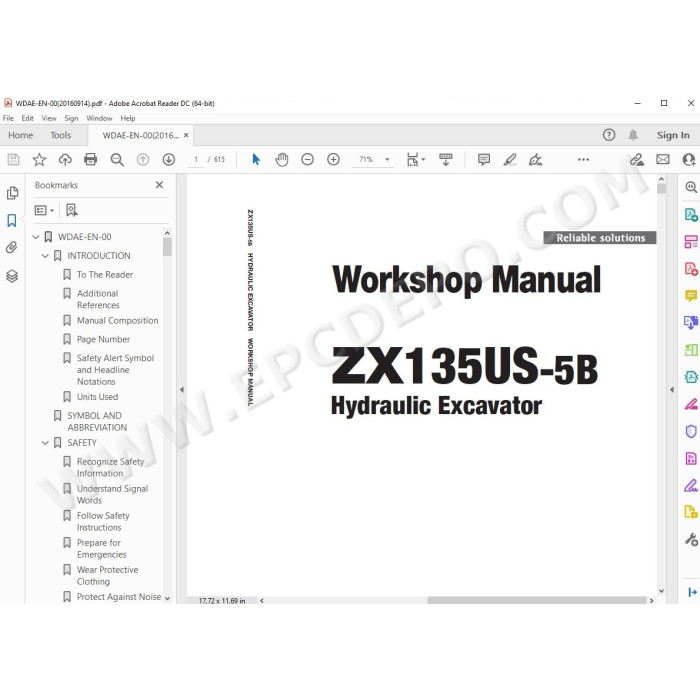The width and height of the screenshot is (700, 700).
Task: Add file to starred with star icon
Action: (39, 159)
